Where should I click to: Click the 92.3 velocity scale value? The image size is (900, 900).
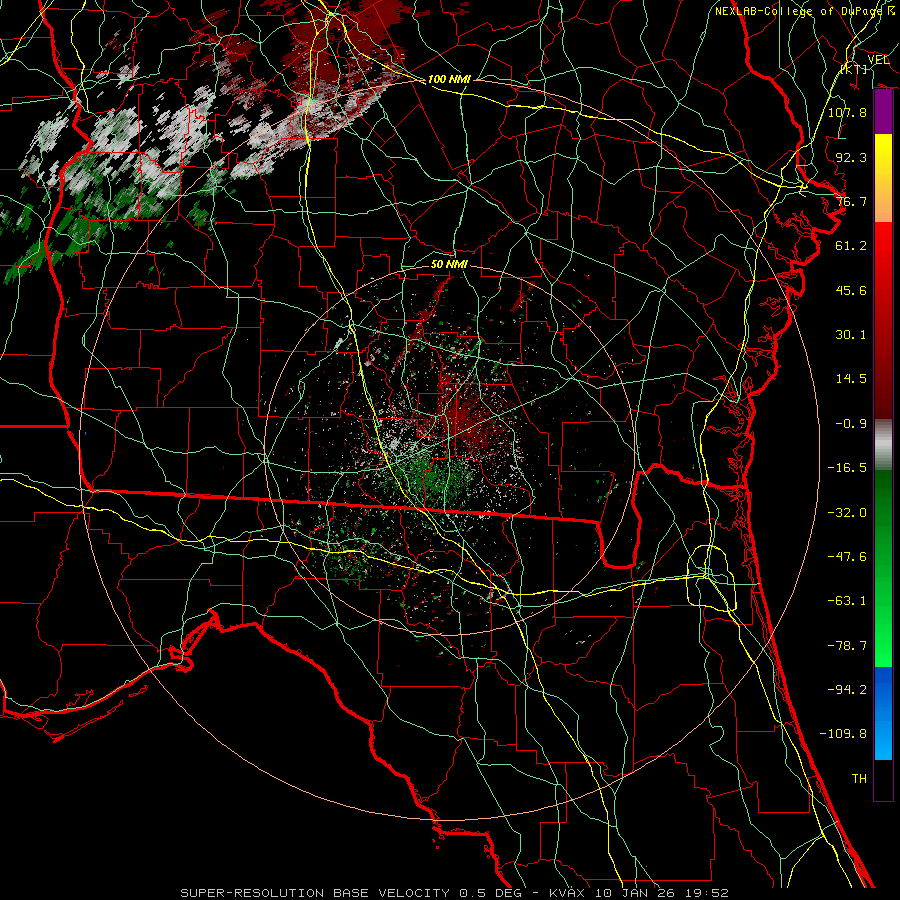(x=851, y=157)
